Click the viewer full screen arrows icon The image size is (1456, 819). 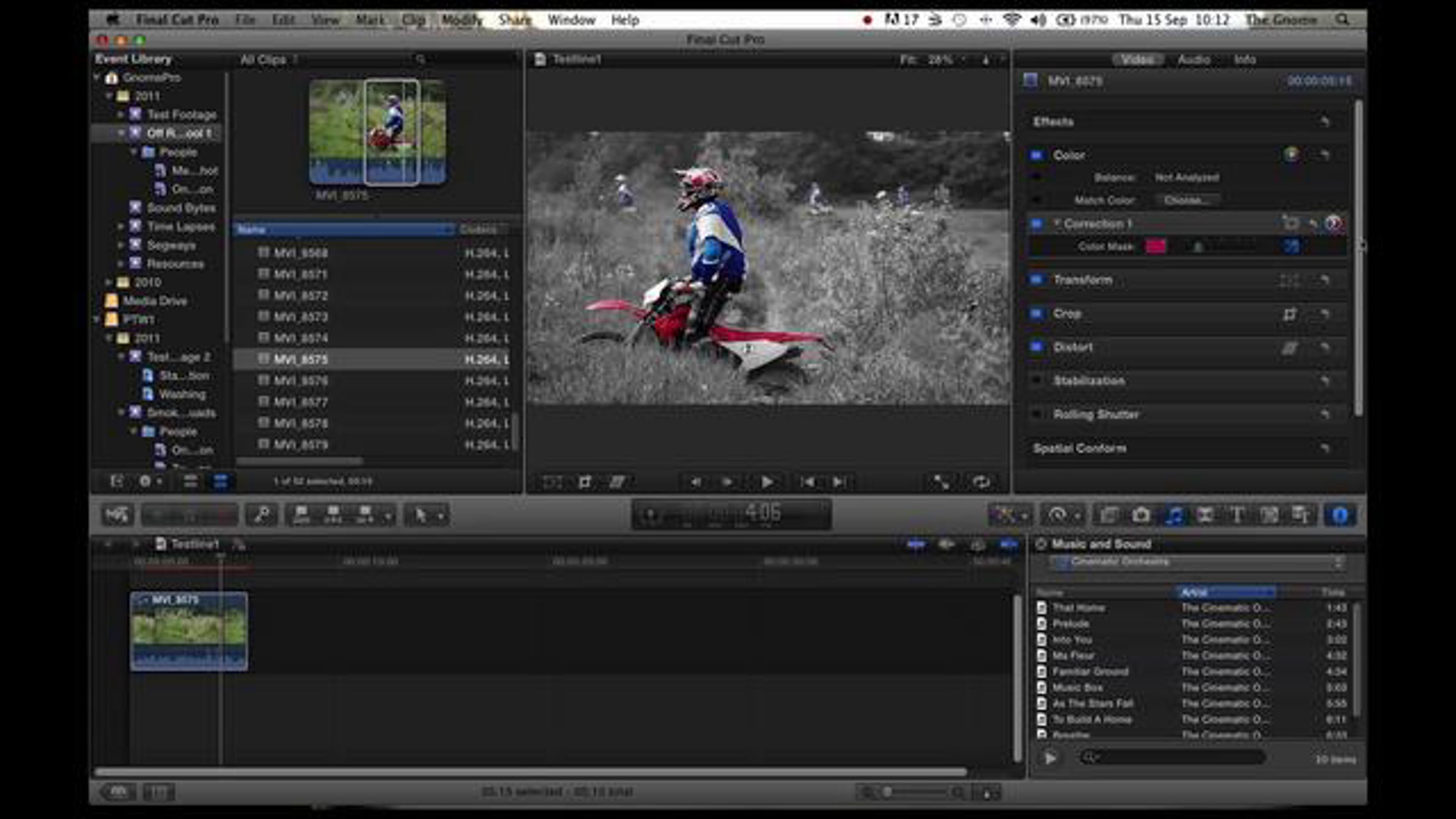coord(941,482)
